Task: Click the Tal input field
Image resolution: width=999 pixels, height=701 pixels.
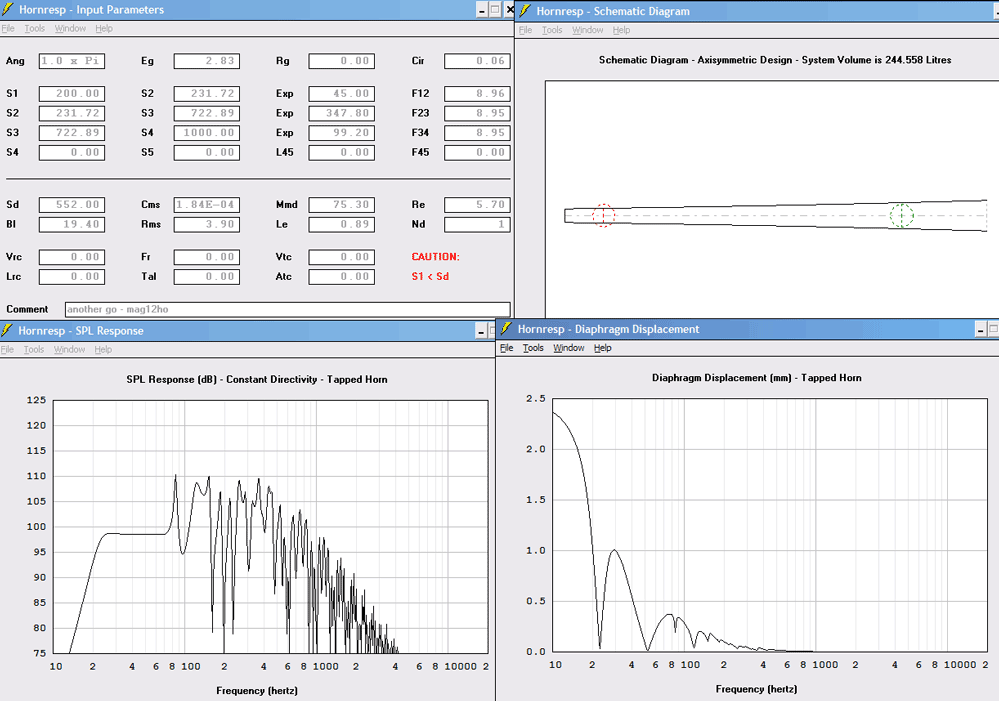Action: click(207, 277)
